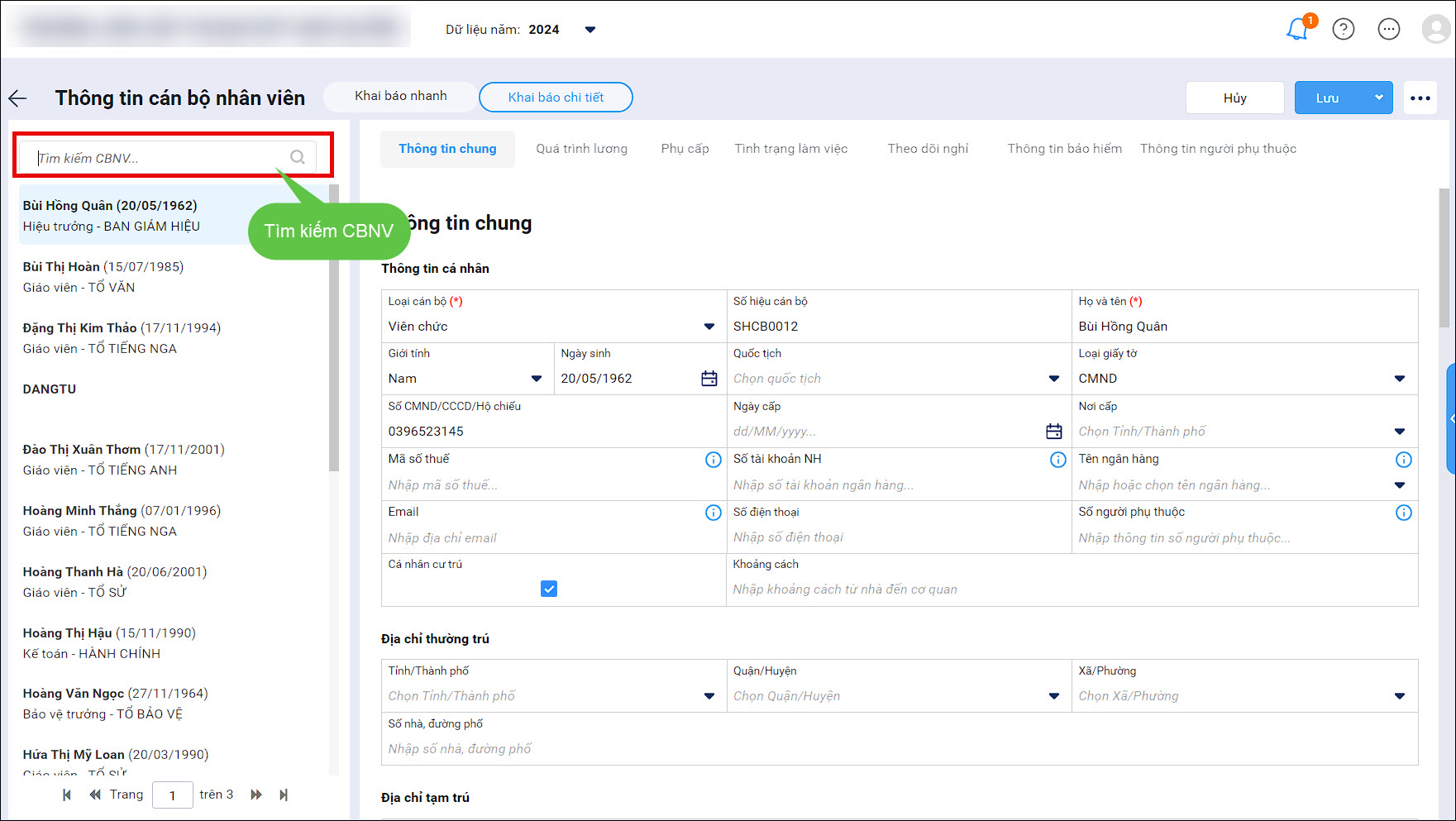The width and height of the screenshot is (1456, 821).
Task: Select the Khai báo chi tiết mode
Action: coord(556,97)
